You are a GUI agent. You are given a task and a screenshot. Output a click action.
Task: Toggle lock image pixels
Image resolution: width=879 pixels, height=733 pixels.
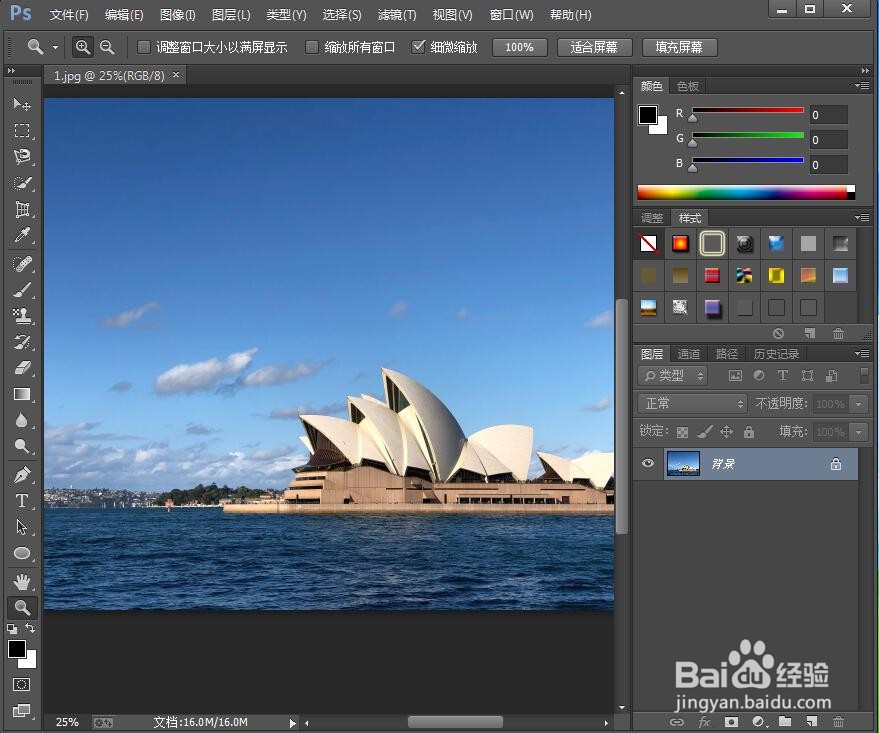point(705,432)
